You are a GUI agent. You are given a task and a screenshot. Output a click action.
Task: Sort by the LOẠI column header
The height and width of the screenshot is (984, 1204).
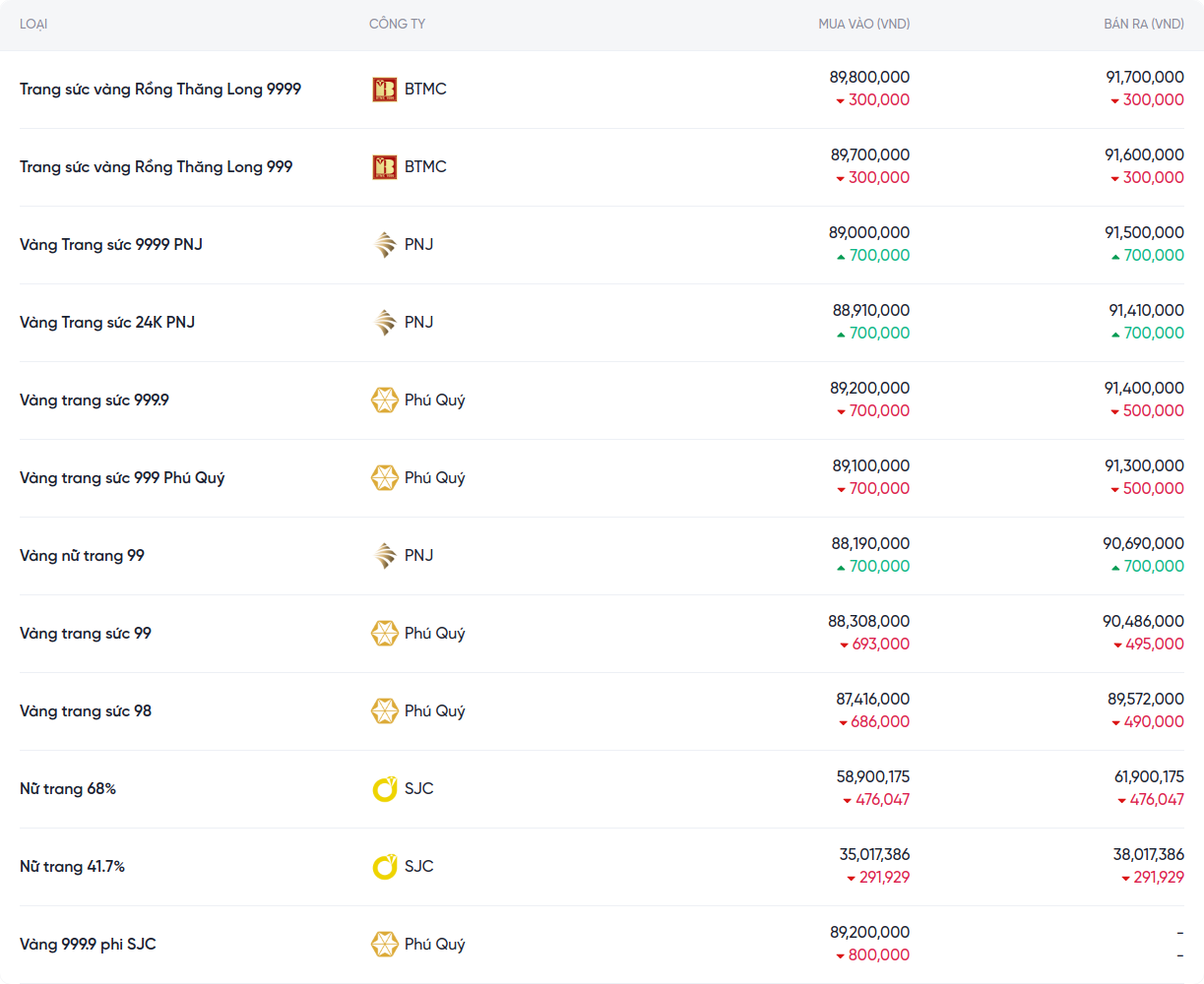pos(33,24)
